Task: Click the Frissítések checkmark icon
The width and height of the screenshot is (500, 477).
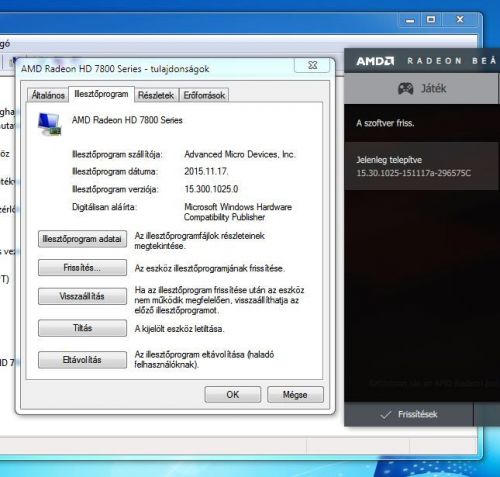Action: [386, 415]
